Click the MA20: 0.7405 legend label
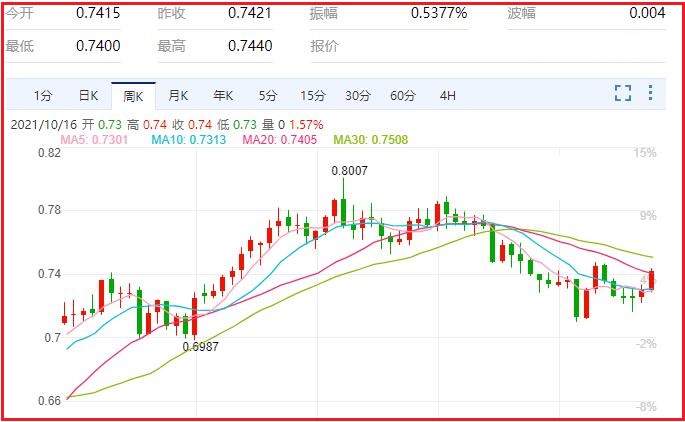Screen dimensions: 685x422 pos(280,140)
